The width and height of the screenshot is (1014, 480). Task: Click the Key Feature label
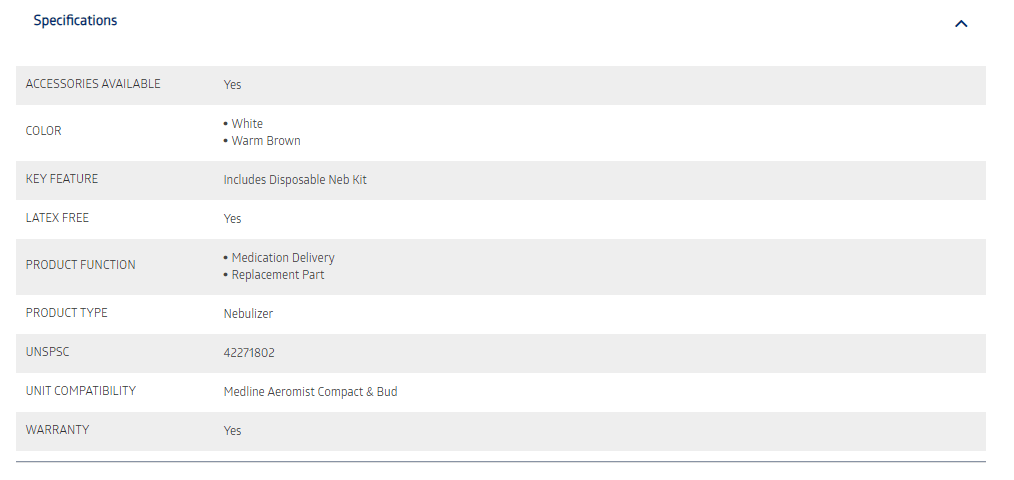click(61, 179)
